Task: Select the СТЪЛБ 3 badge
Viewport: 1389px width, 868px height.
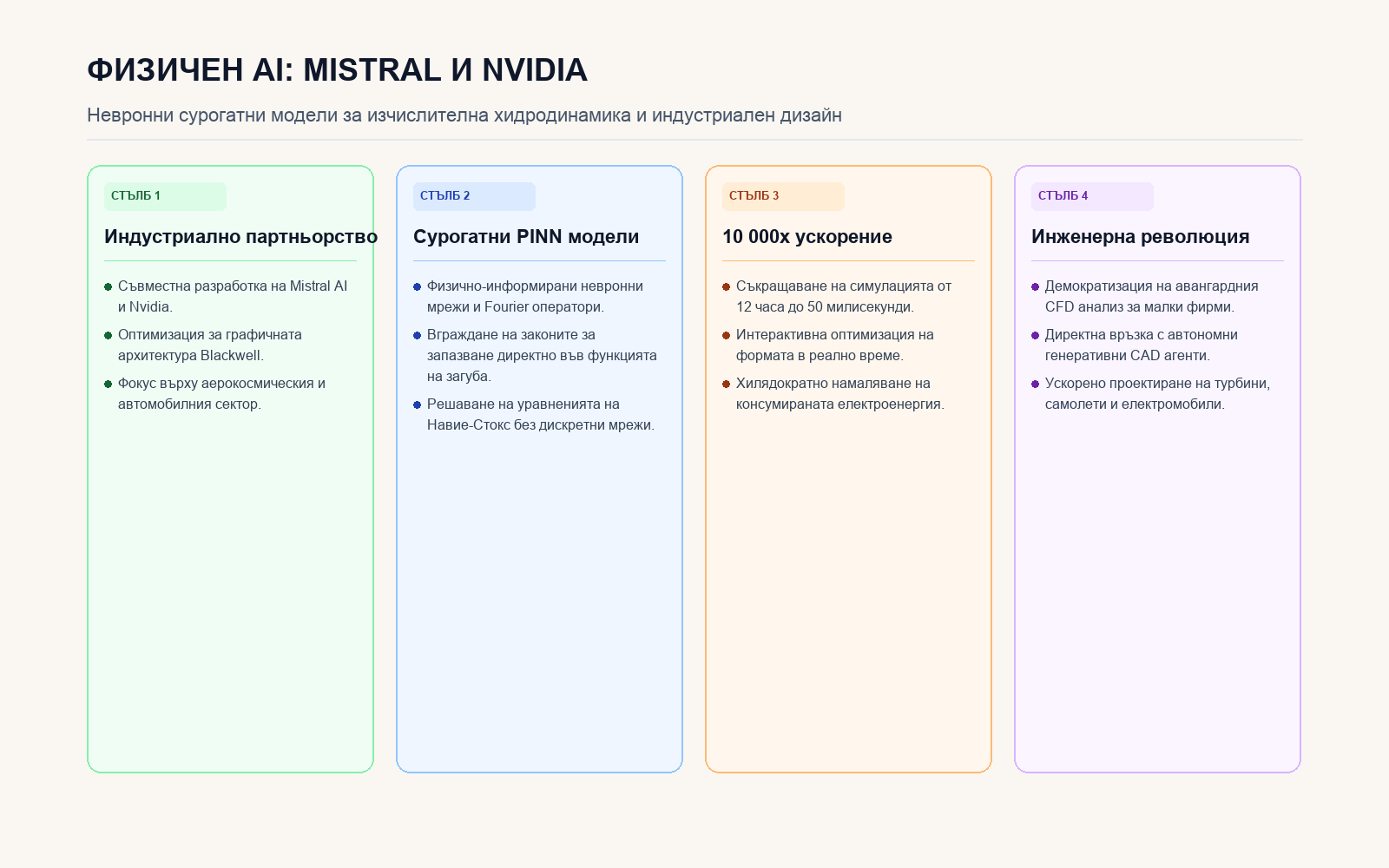Action: point(783,196)
